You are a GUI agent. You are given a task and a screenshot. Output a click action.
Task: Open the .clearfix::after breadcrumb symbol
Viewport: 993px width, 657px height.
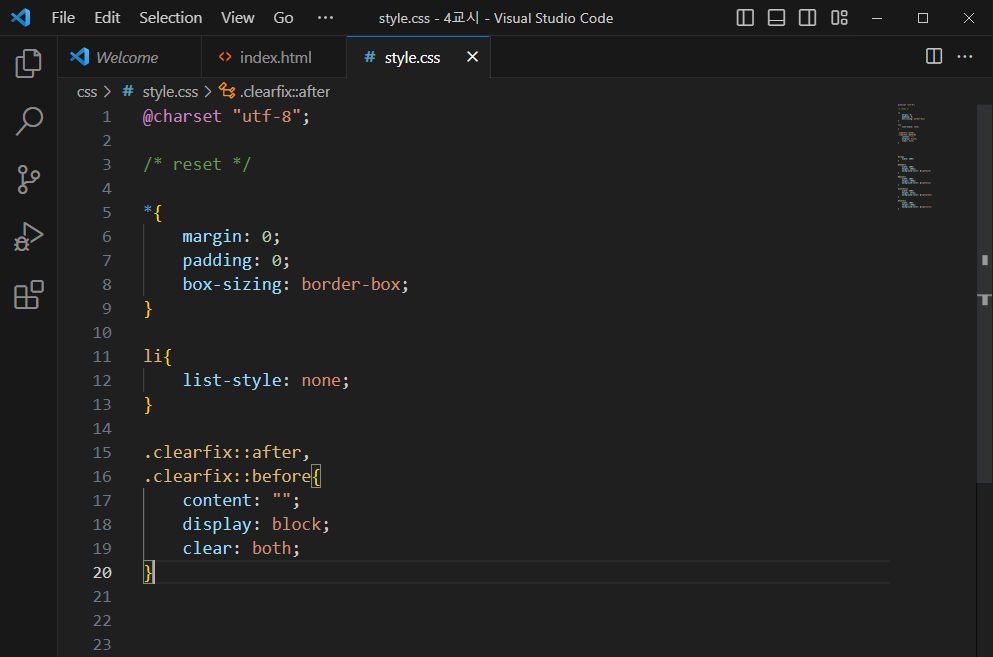[285, 92]
